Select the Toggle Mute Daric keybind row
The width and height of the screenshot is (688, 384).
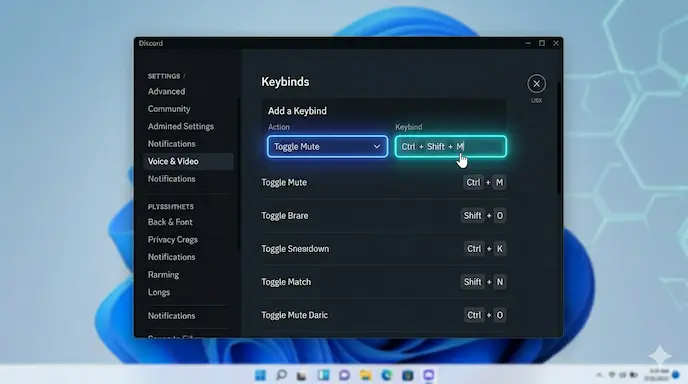tap(383, 315)
